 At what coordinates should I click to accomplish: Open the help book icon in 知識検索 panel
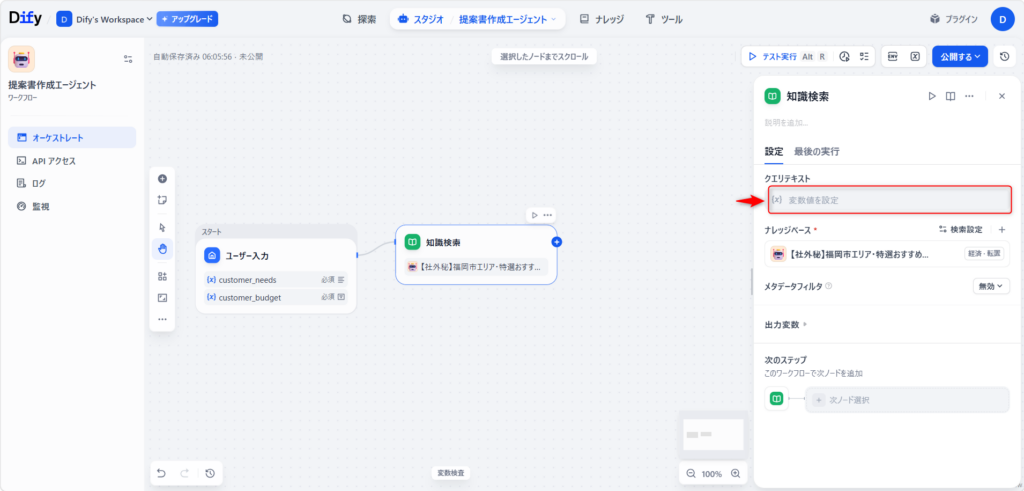[x=951, y=96]
